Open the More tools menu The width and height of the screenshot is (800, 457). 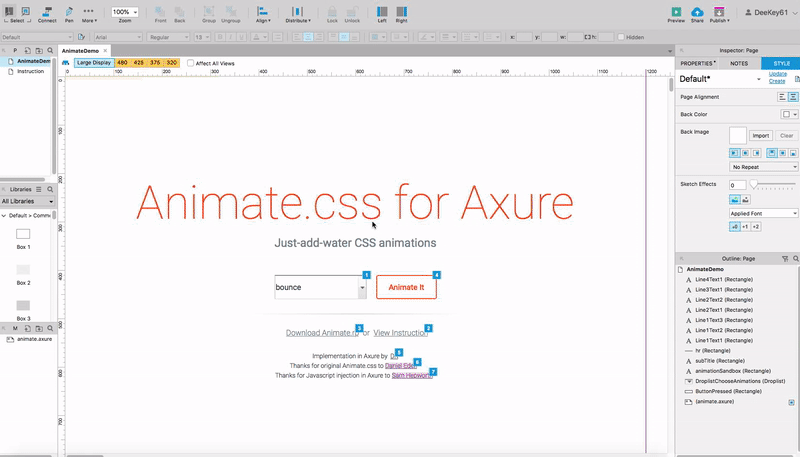click(x=89, y=14)
